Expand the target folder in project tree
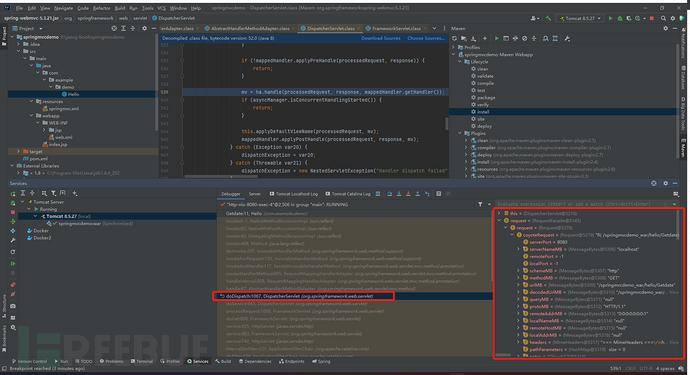The height and width of the screenshot is (375, 690). click(18, 151)
